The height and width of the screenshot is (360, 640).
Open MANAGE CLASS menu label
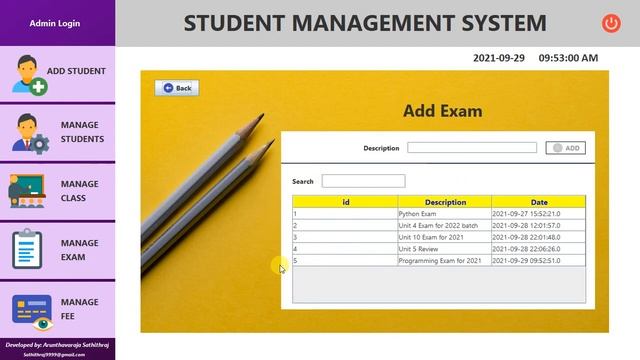click(x=79, y=191)
